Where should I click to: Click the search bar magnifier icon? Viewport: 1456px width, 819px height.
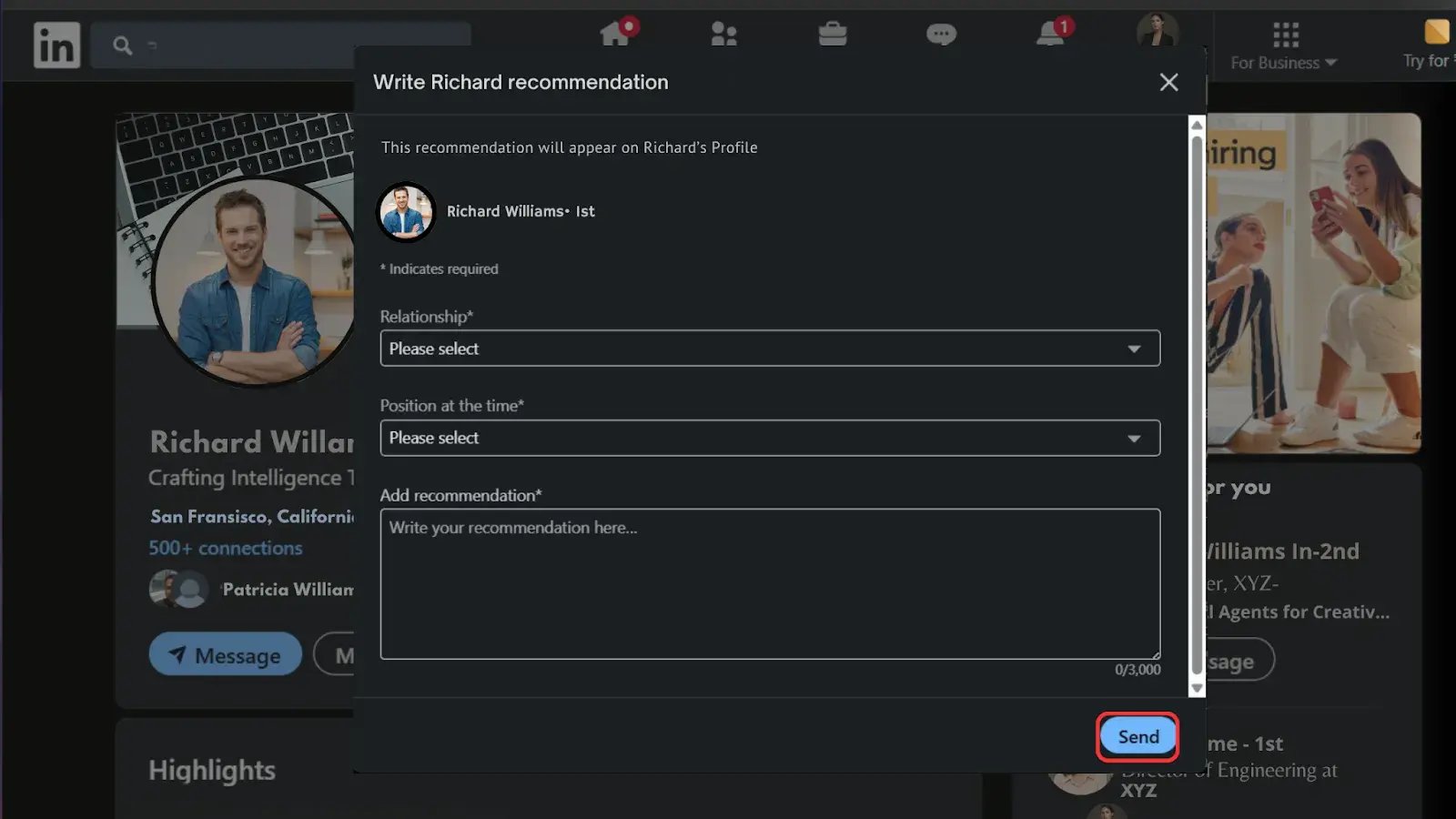click(x=123, y=45)
